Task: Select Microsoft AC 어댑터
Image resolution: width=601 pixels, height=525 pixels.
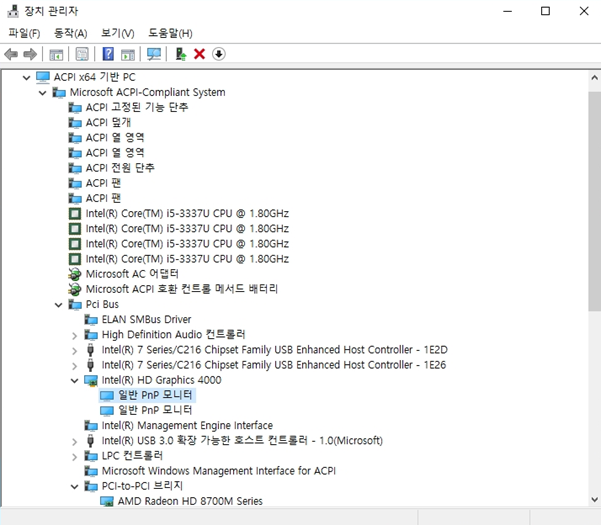Action: click(x=132, y=274)
